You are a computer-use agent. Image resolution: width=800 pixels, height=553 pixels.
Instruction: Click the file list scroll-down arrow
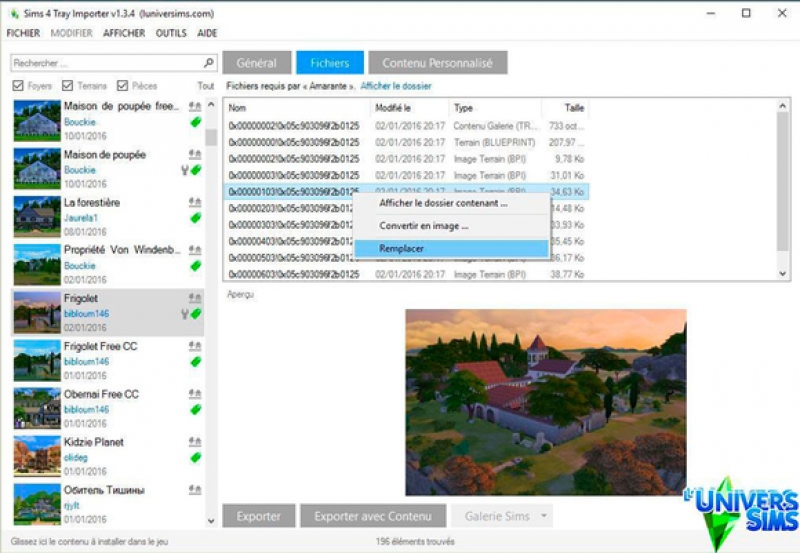(x=783, y=273)
